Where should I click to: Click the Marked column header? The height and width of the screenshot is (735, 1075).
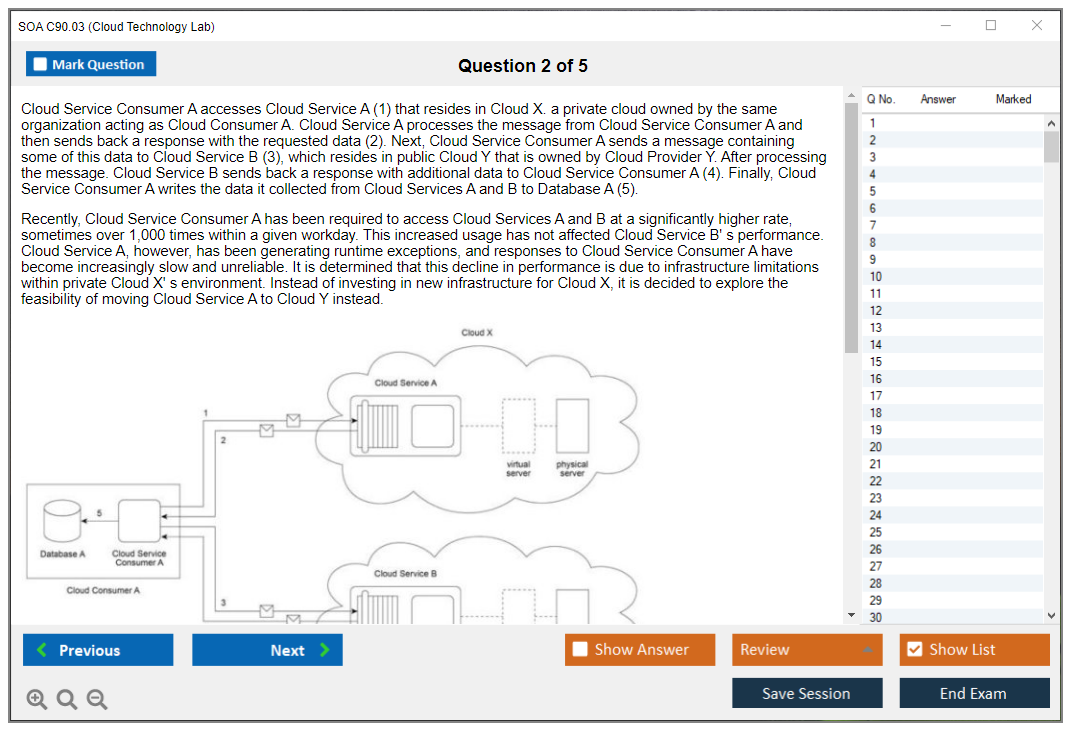click(x=1013, y=99)
